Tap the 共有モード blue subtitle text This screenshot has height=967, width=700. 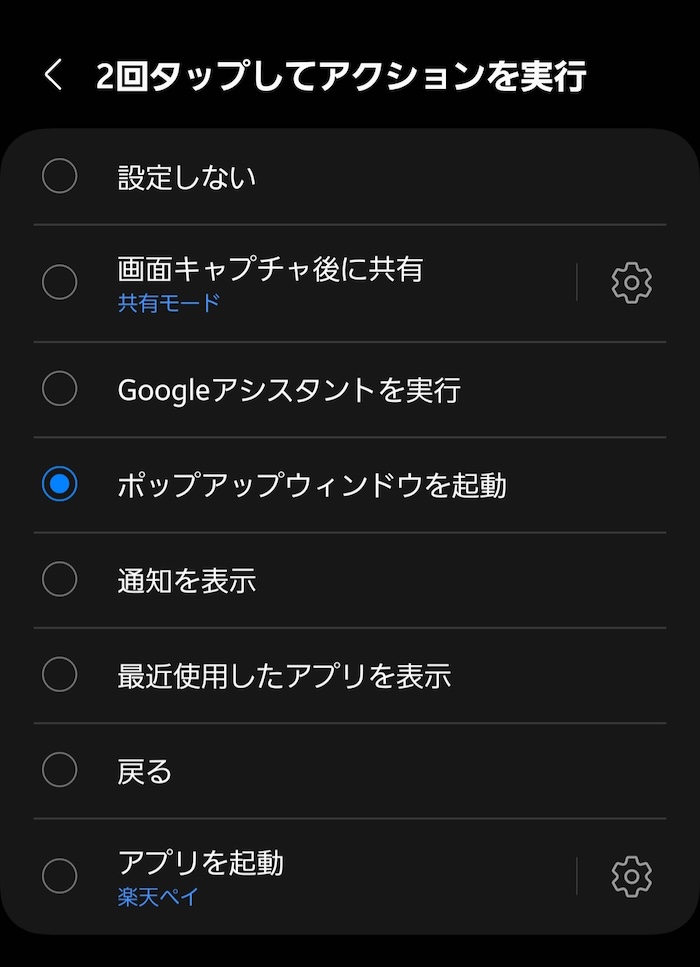click(168, 303)
